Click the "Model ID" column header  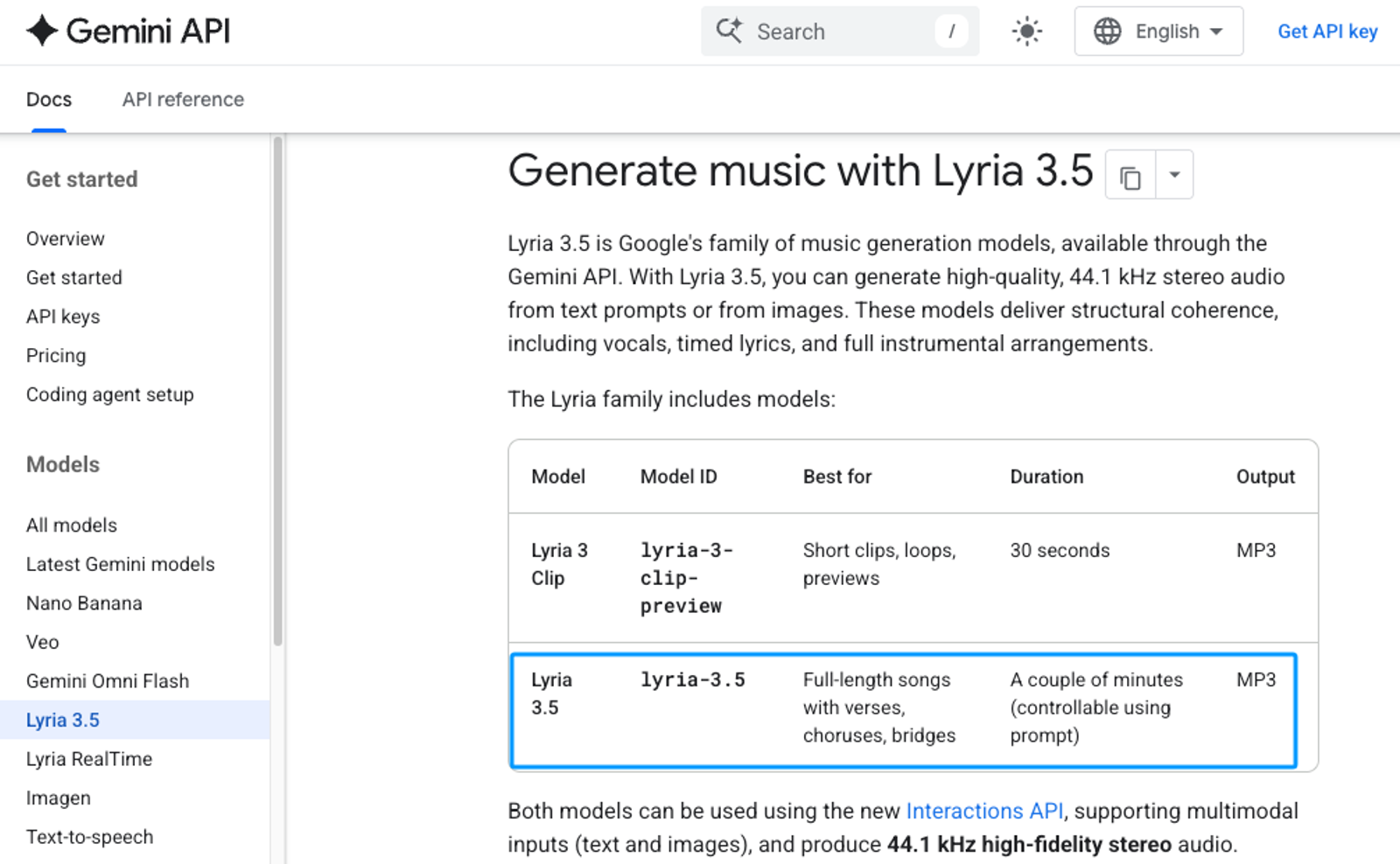click(x=679, y=477)
